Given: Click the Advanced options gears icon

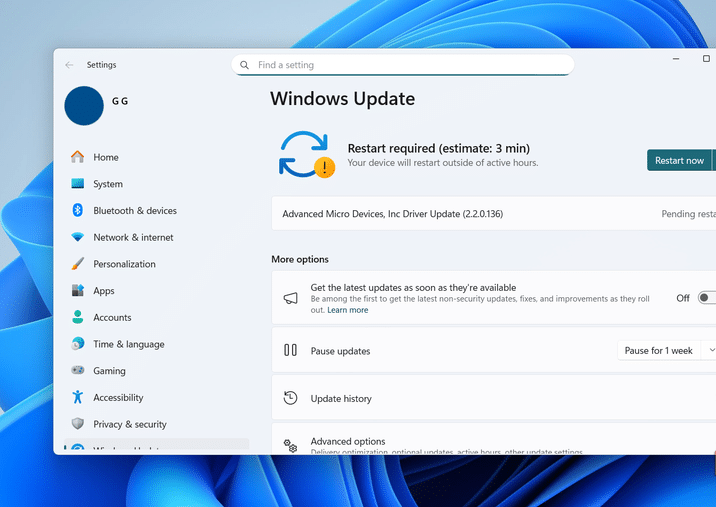Looking at the screenshot, I should coord(290,445).
